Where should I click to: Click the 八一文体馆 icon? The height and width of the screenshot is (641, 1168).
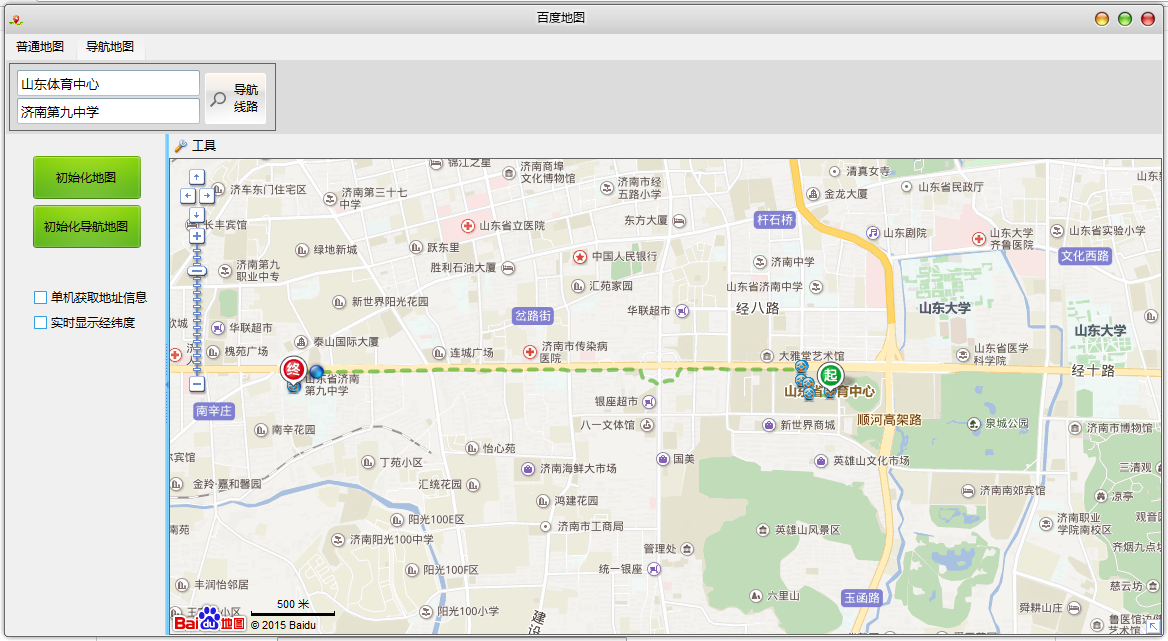(x=647, y=425)
